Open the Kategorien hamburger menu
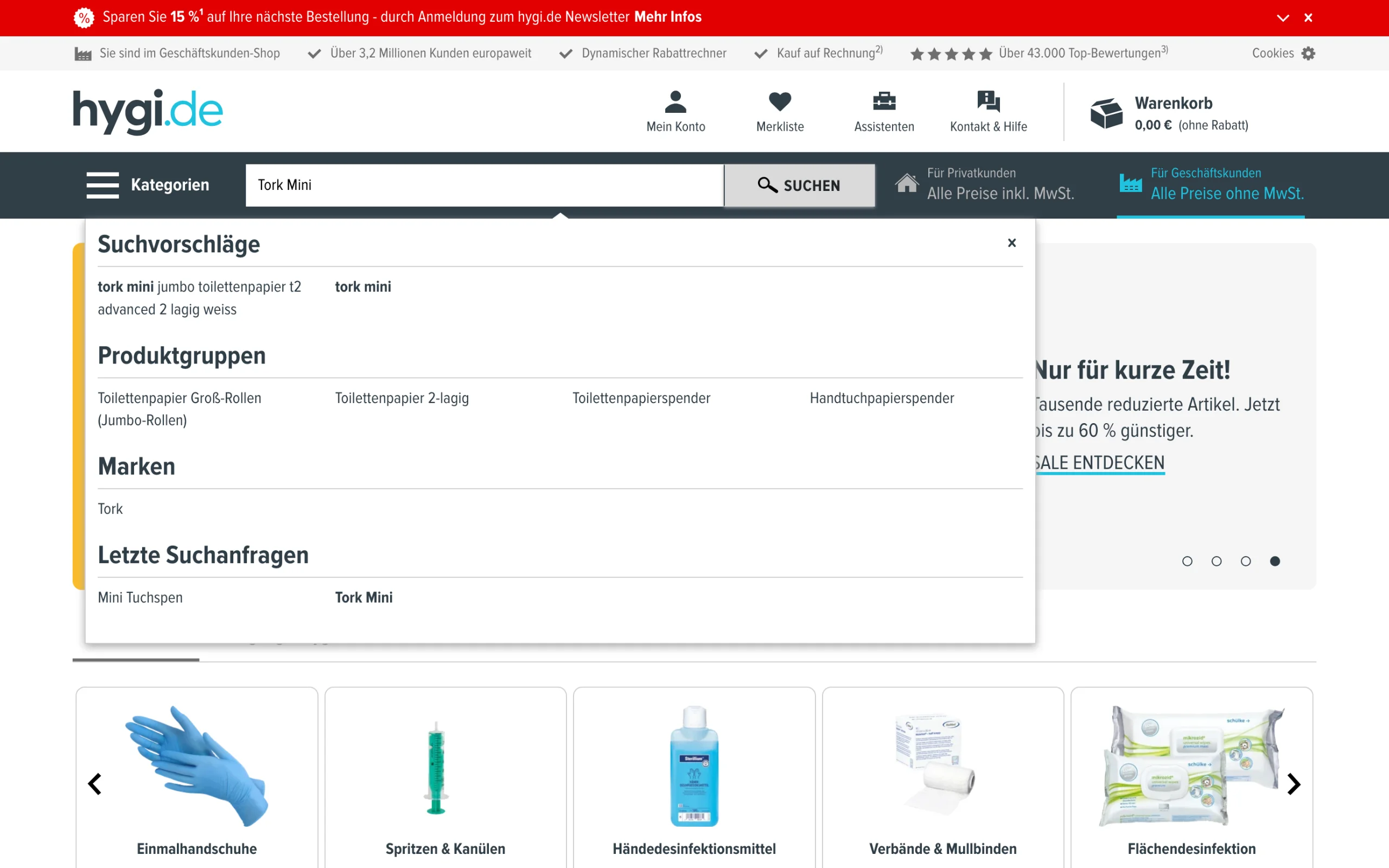 [103, 185]
